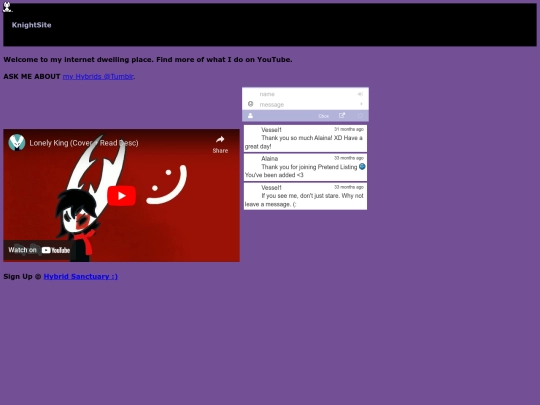Open the 'my Hybrids @Tumblr' link
540x405 pixels.
pyautogui.click(x=98, y=76)
